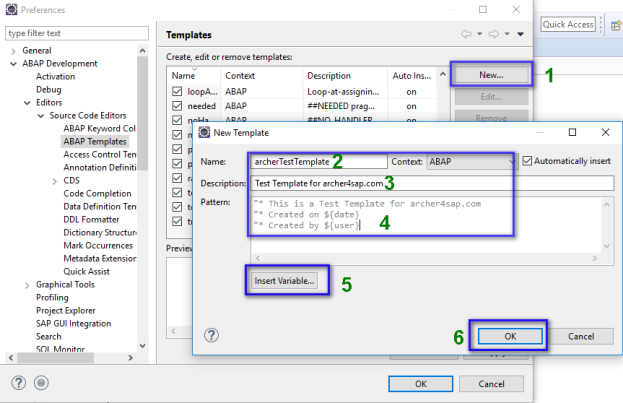Uncheck the loopA... template checkbox

point(177,91)
